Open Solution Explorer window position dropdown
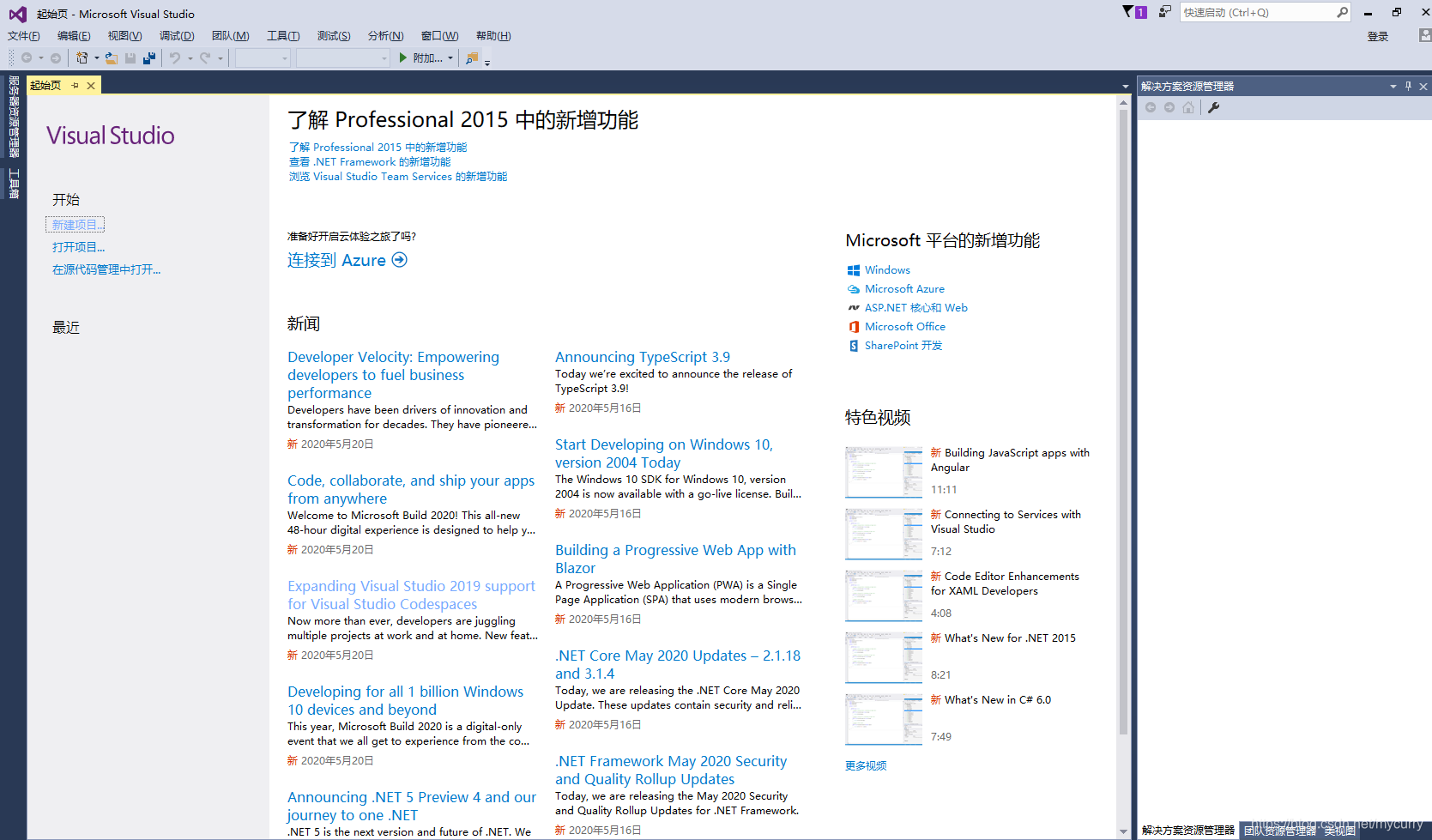 [1393, 86]
